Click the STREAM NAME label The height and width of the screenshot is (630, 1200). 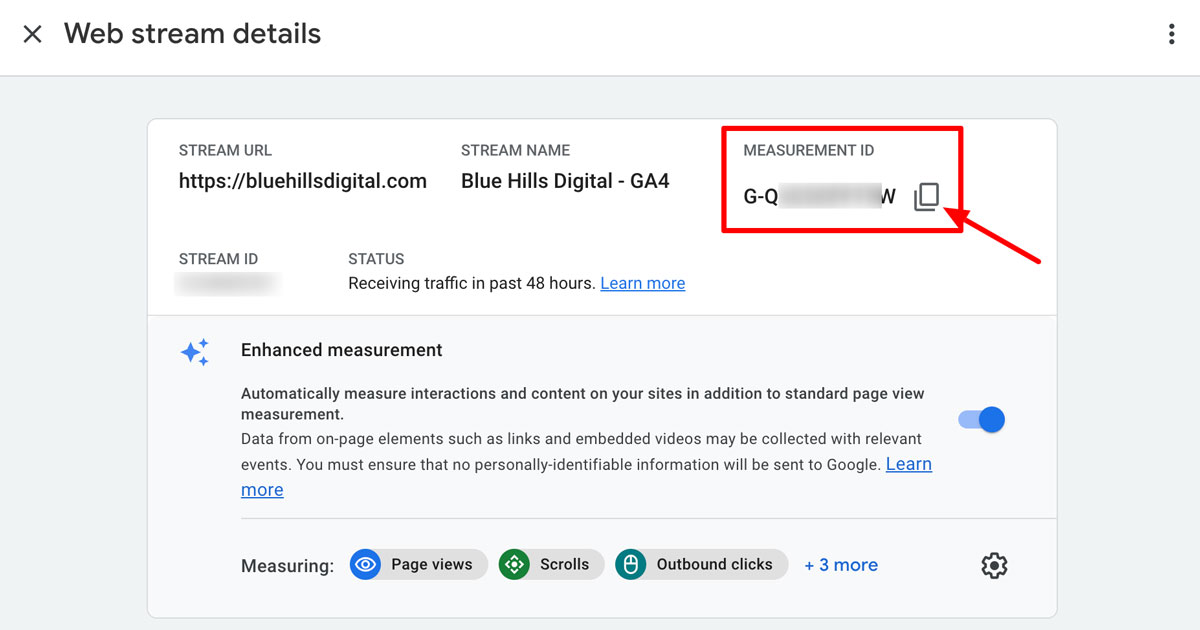tap(516, 151)
